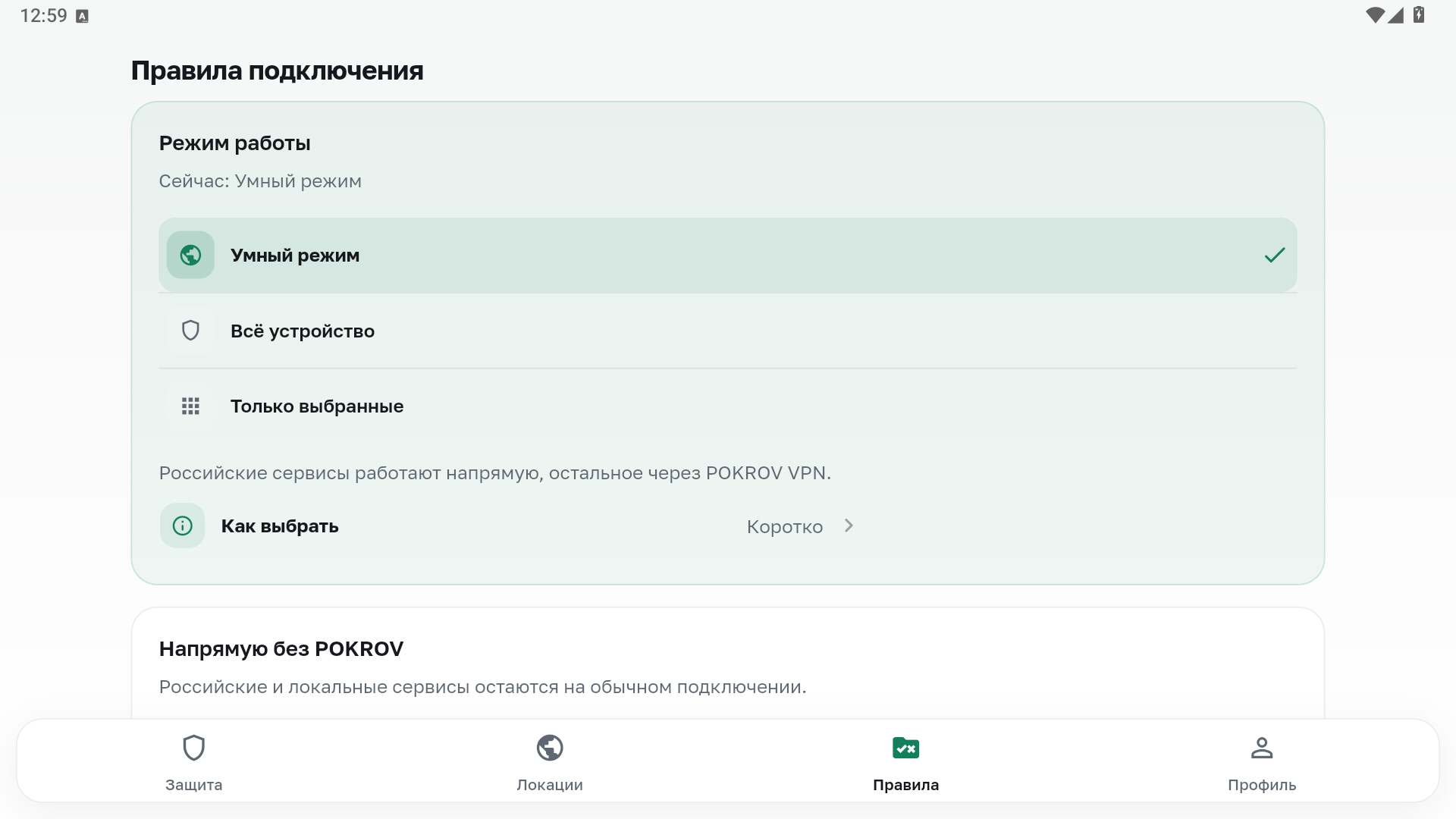
Task: Click the grid icon beside Только выбранные
Action: point(190,406)
